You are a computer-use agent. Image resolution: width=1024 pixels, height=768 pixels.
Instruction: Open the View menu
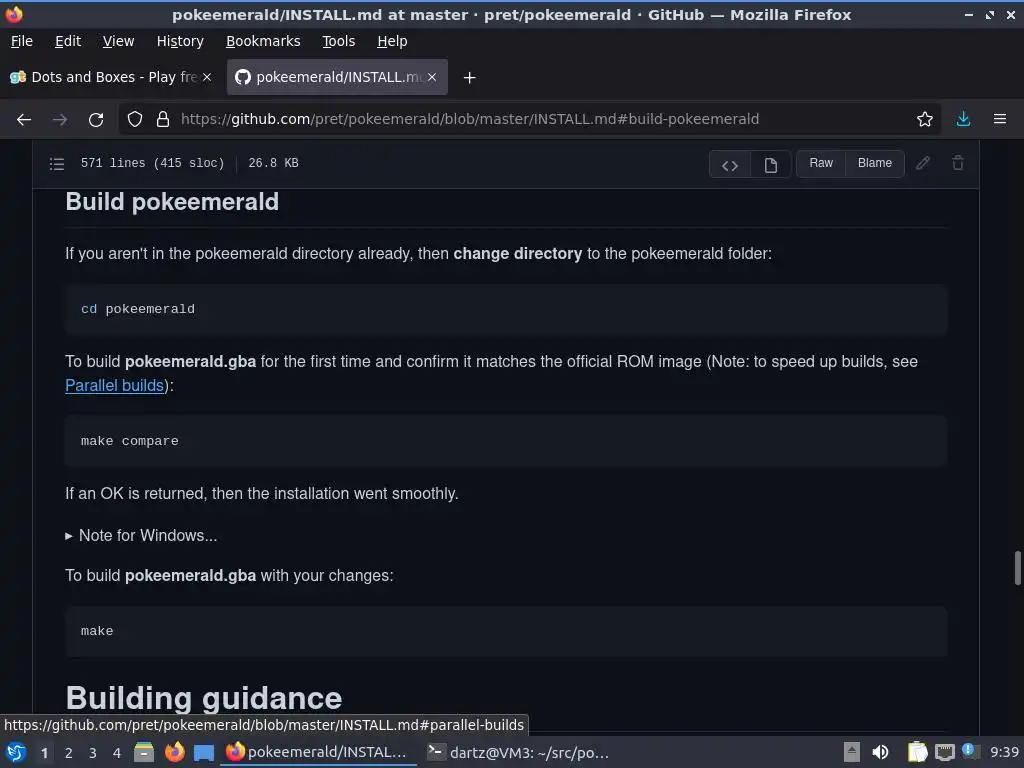(x=118, y=41)
